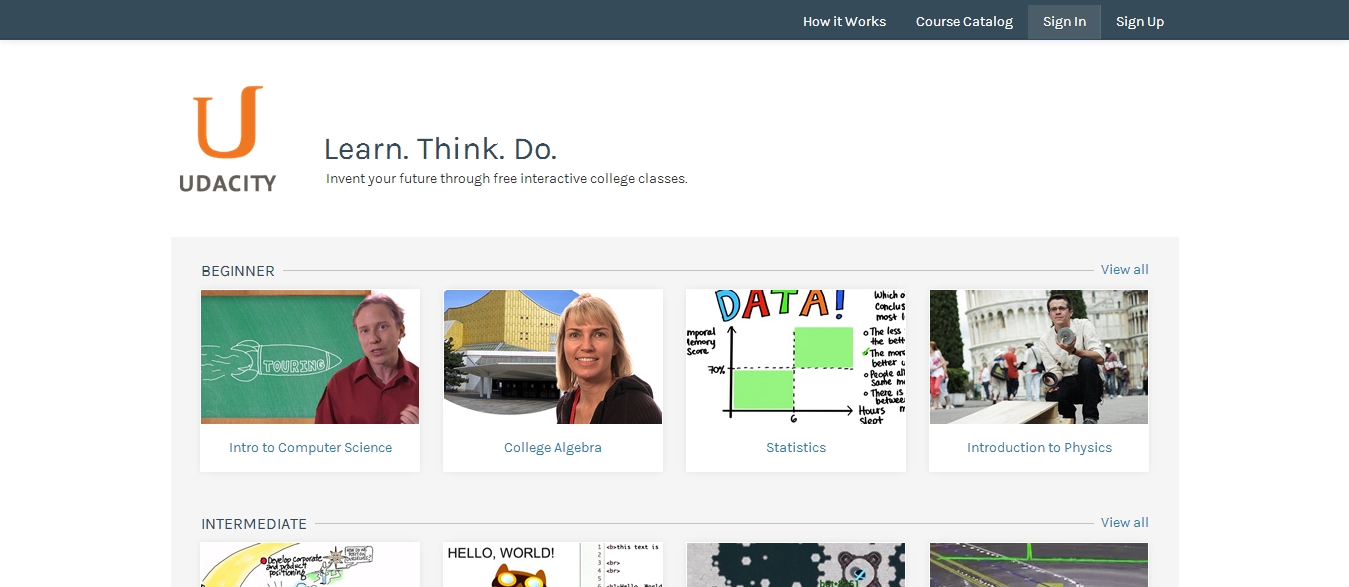1349x587 pixels.
Task: Open the Statistics DATA chart thumbnail
Action: pos(796,357)
